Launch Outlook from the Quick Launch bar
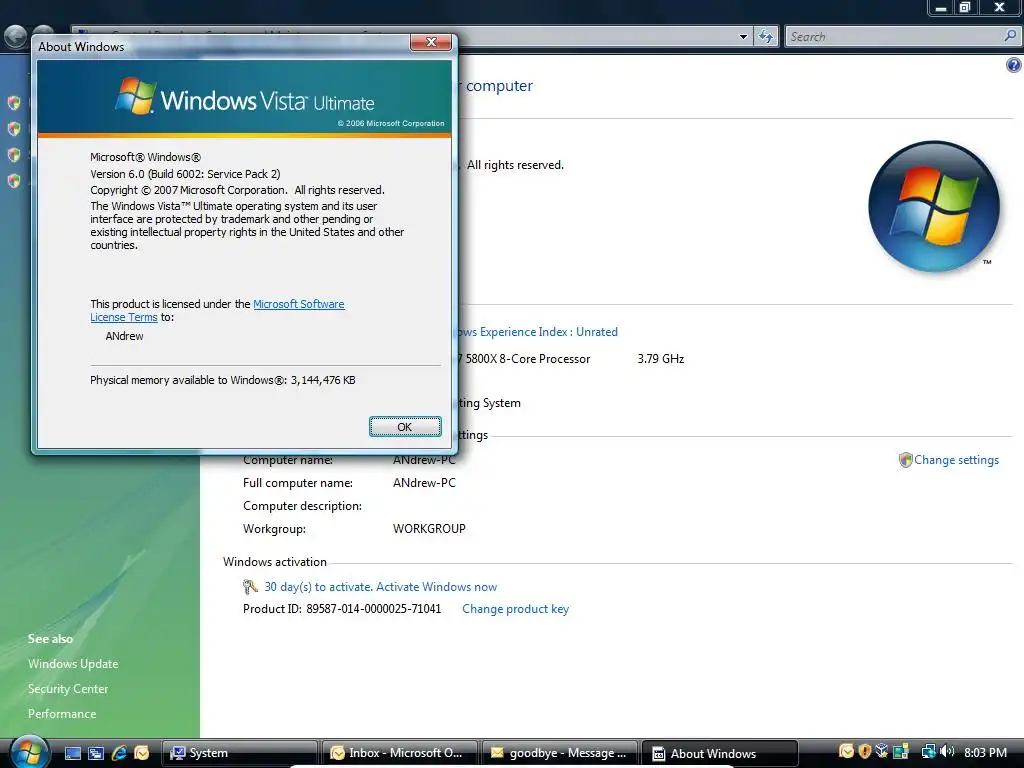 click(x=142, y=753)
